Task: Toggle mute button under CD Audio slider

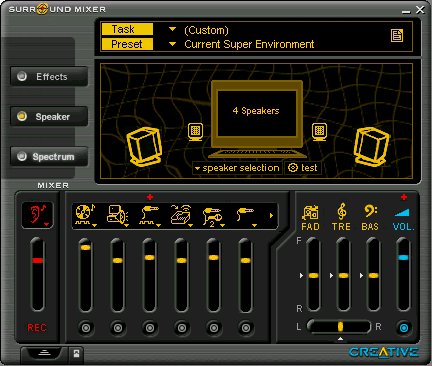Action: point(85,328)
